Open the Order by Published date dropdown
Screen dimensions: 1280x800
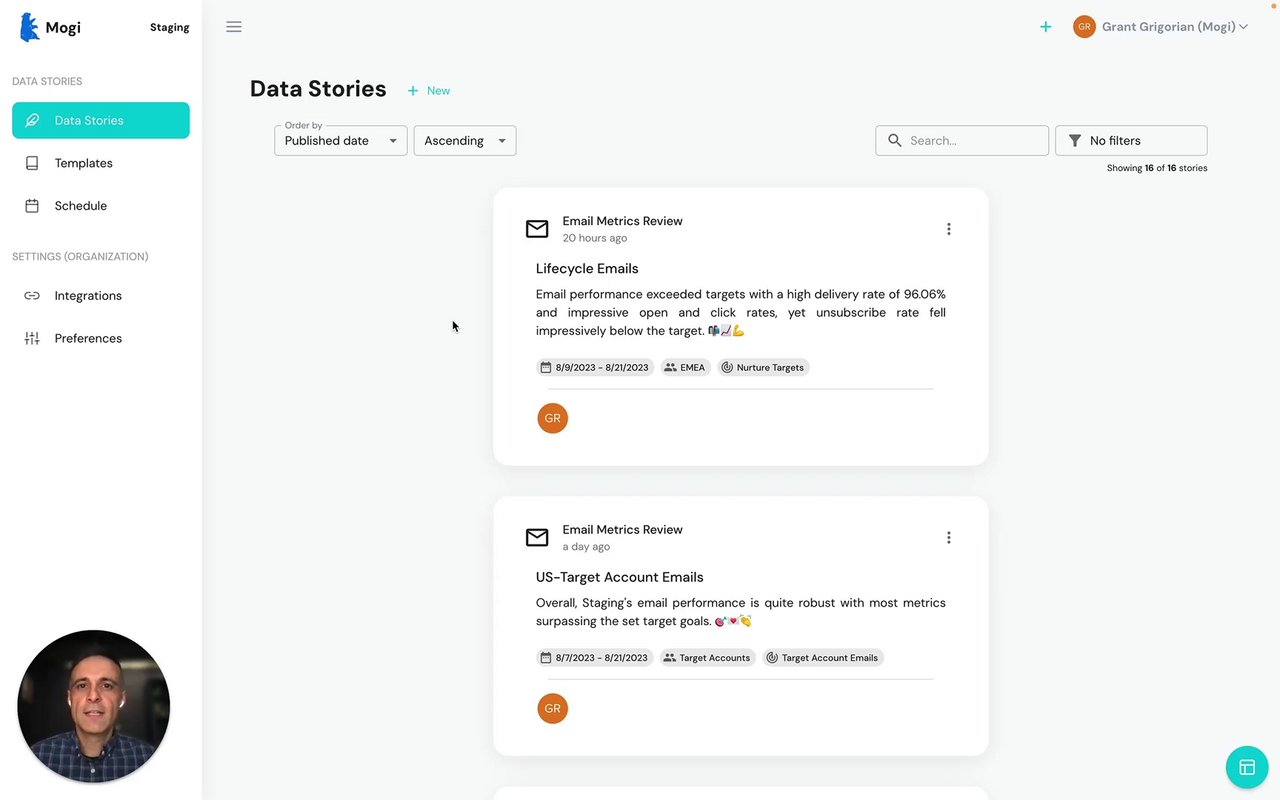click(340, 141)
